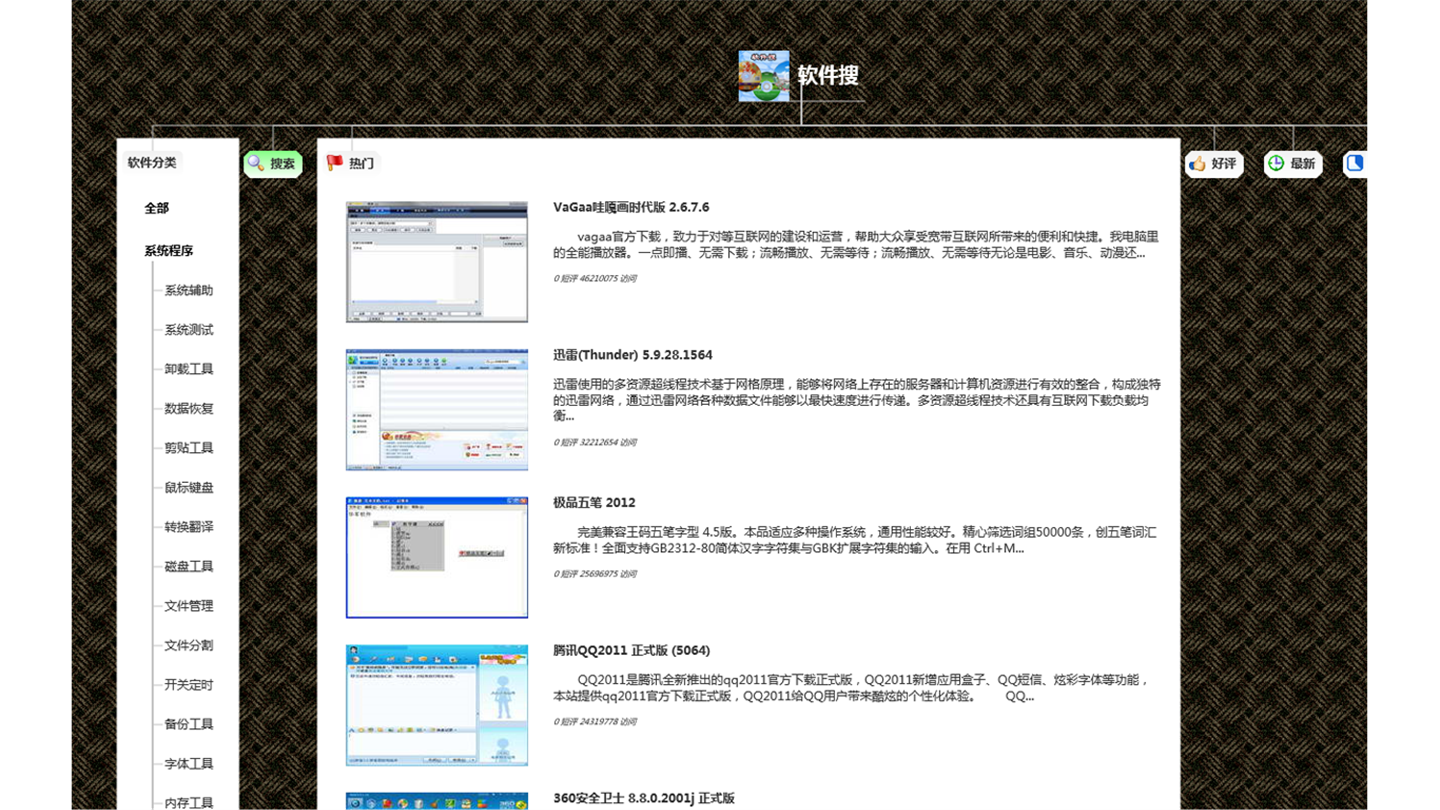
Task: Click the 46210075 访问 stats line
Action: point(595,279)
